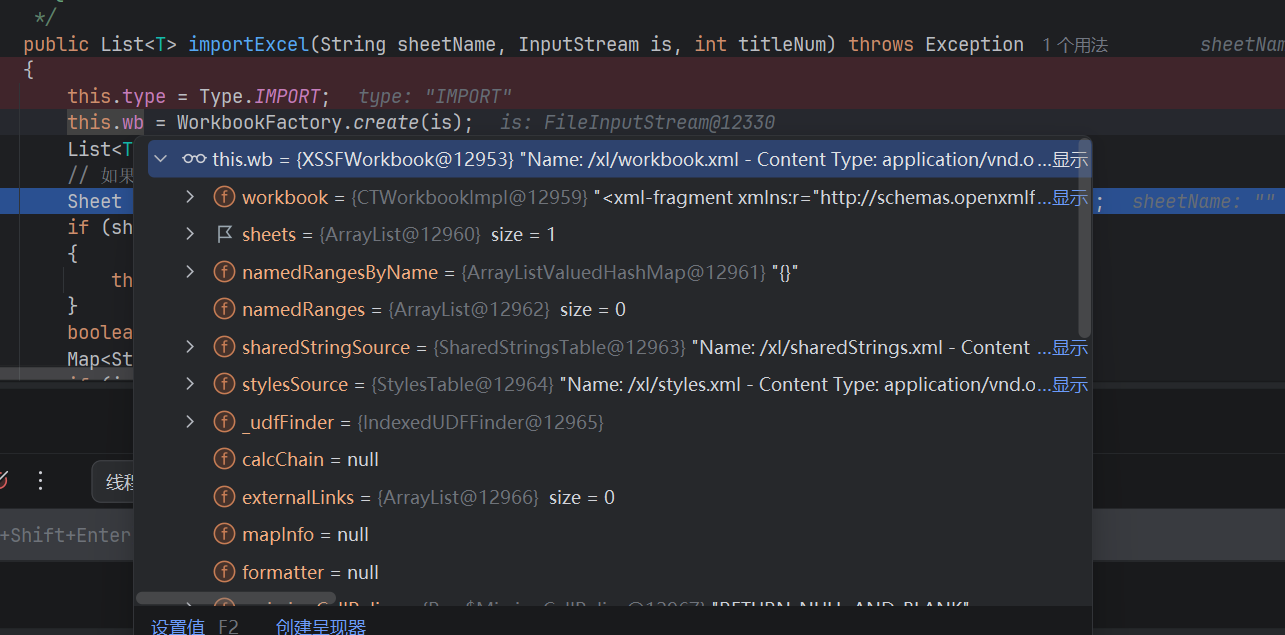The height and width of the screenshot is (635, 1285).
Task: Click the watch glasses icon beside this.wb
Action: point(194,160)
